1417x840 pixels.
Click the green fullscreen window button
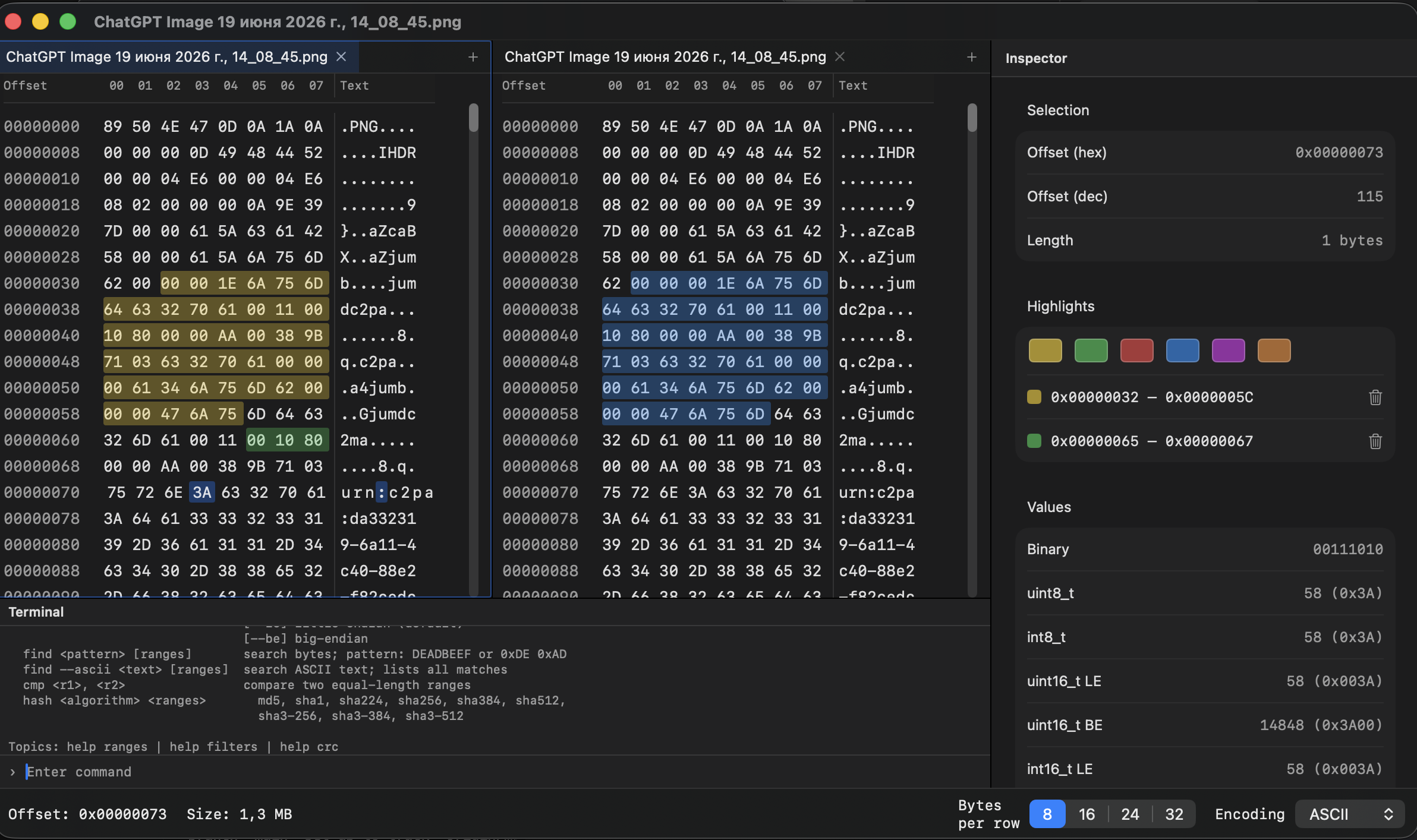click(68, 22)
